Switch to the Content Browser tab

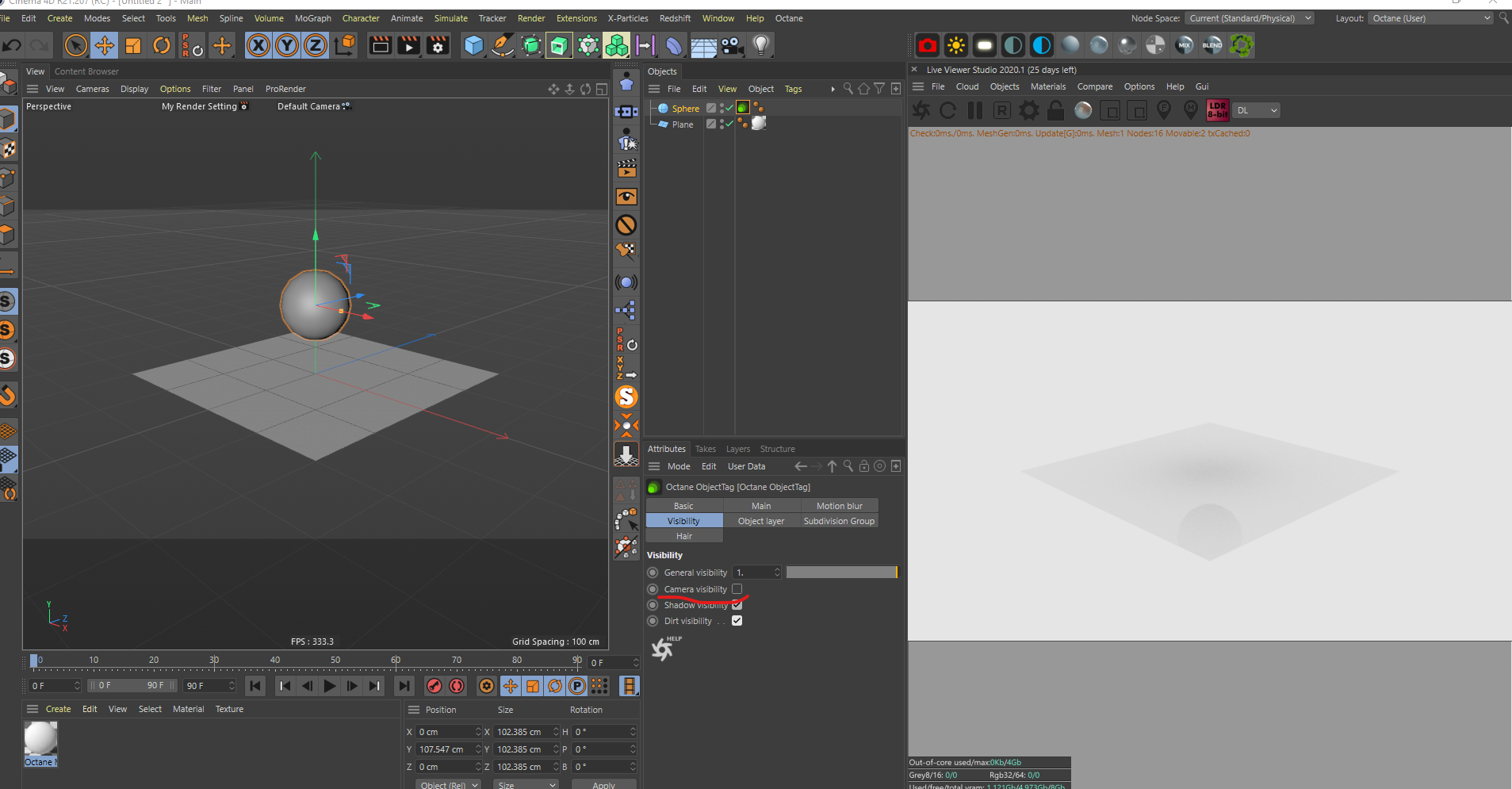point(86,71)
